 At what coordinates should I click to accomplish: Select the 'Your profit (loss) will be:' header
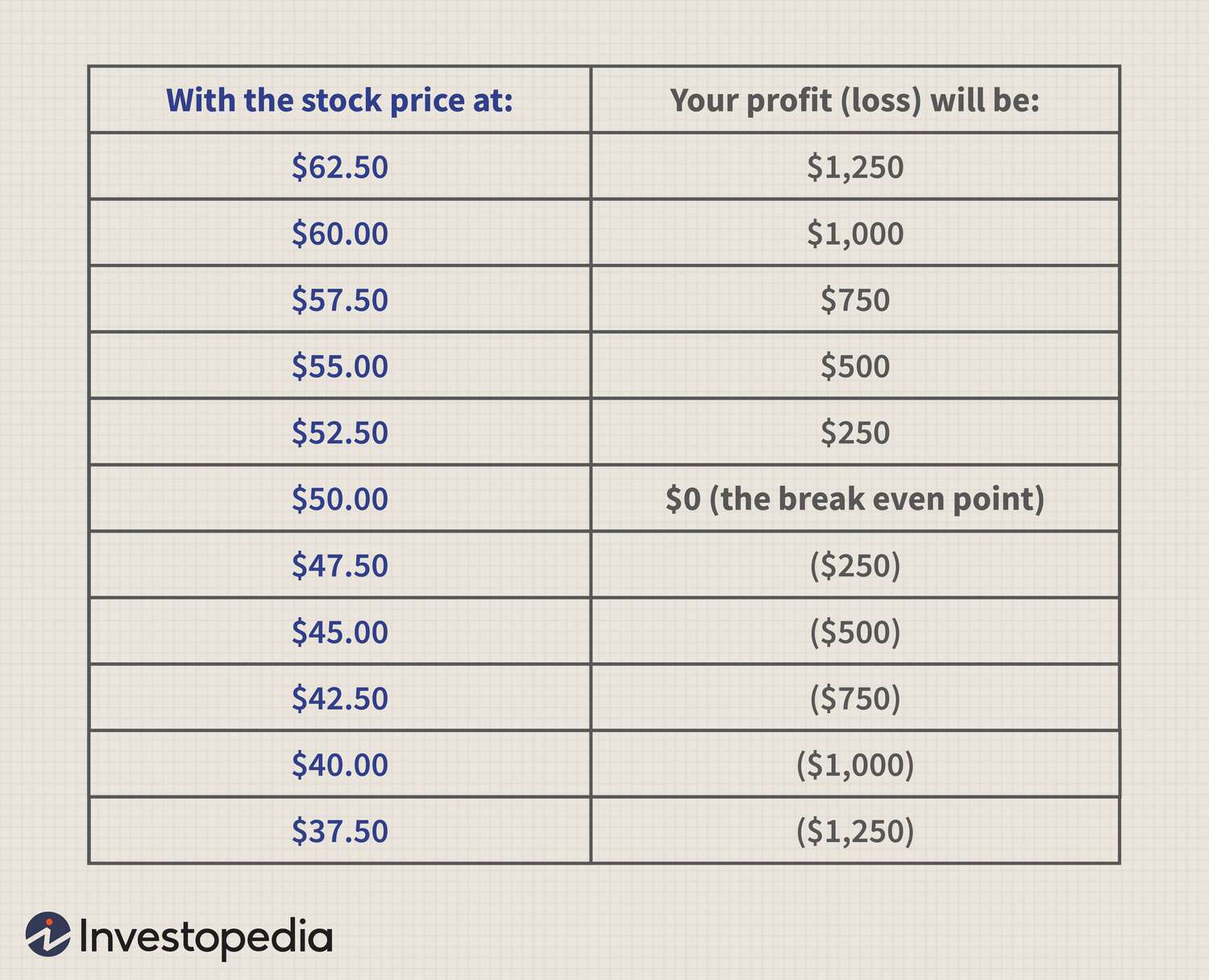[855, 101]
